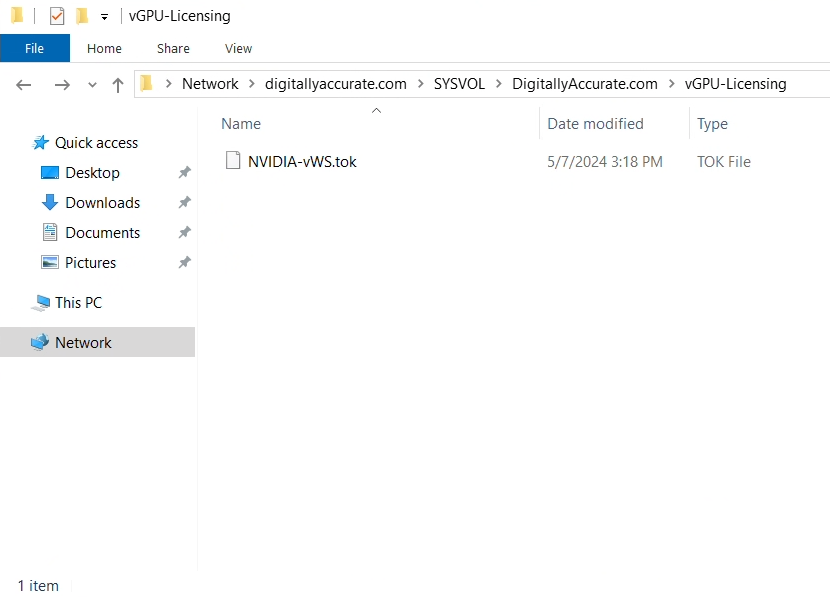Open Desktop from Quick access
The height and width of the screenshot is (597, 830).
[93, 173]
